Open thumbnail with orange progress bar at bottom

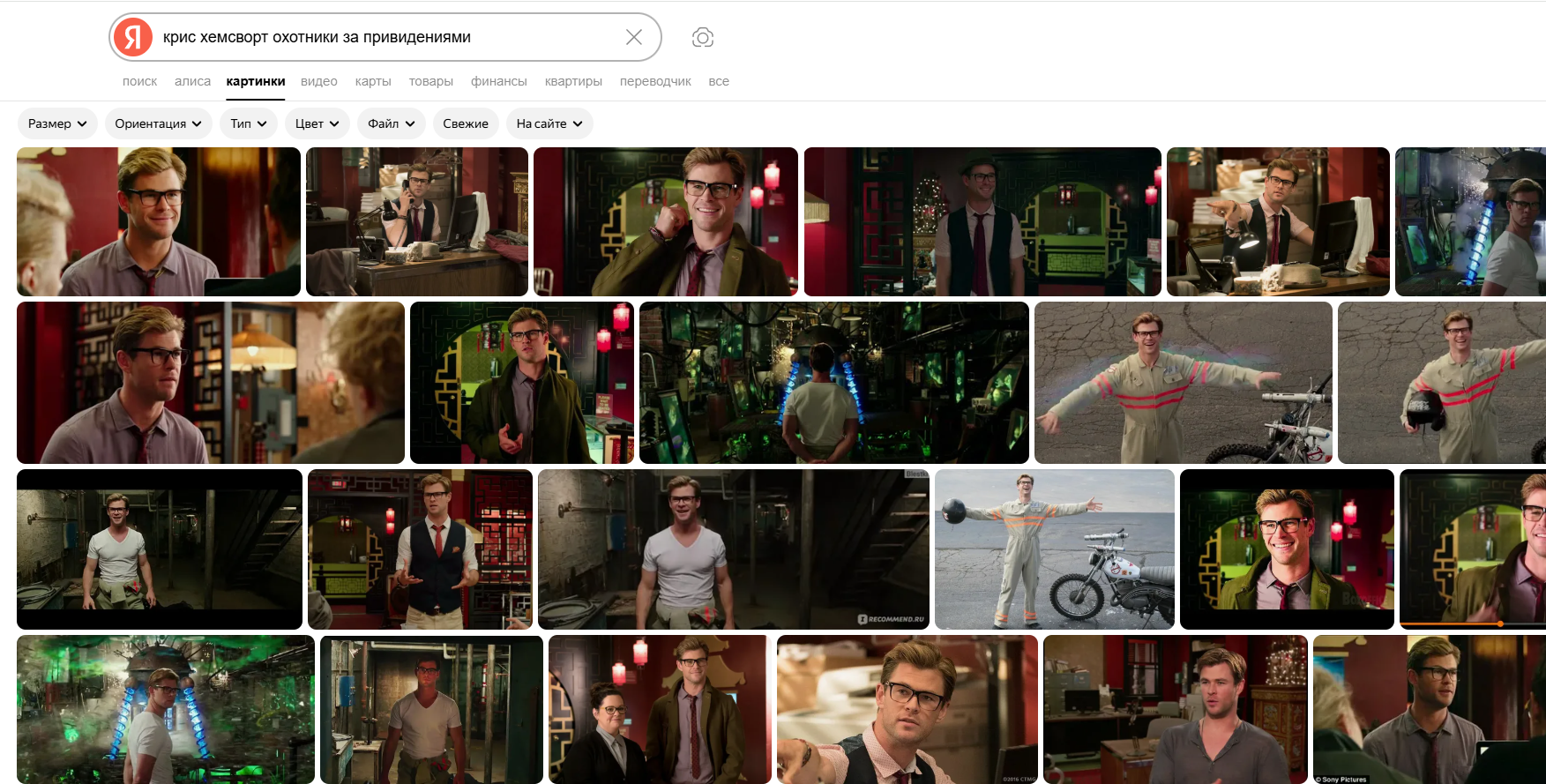pyautogui.click(x=1473, y=549)
